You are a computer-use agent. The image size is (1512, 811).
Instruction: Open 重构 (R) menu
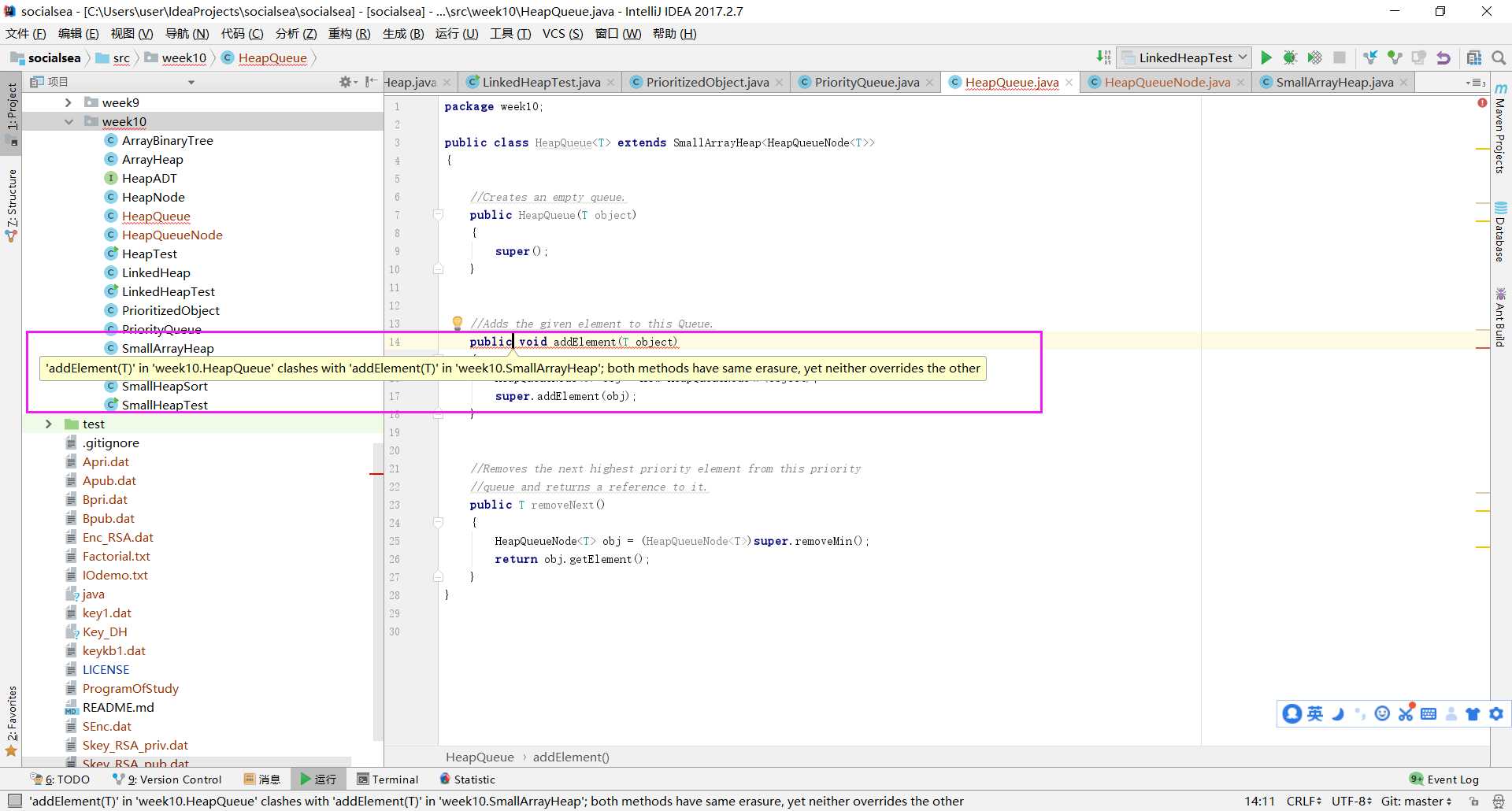(x=349, y=33)
